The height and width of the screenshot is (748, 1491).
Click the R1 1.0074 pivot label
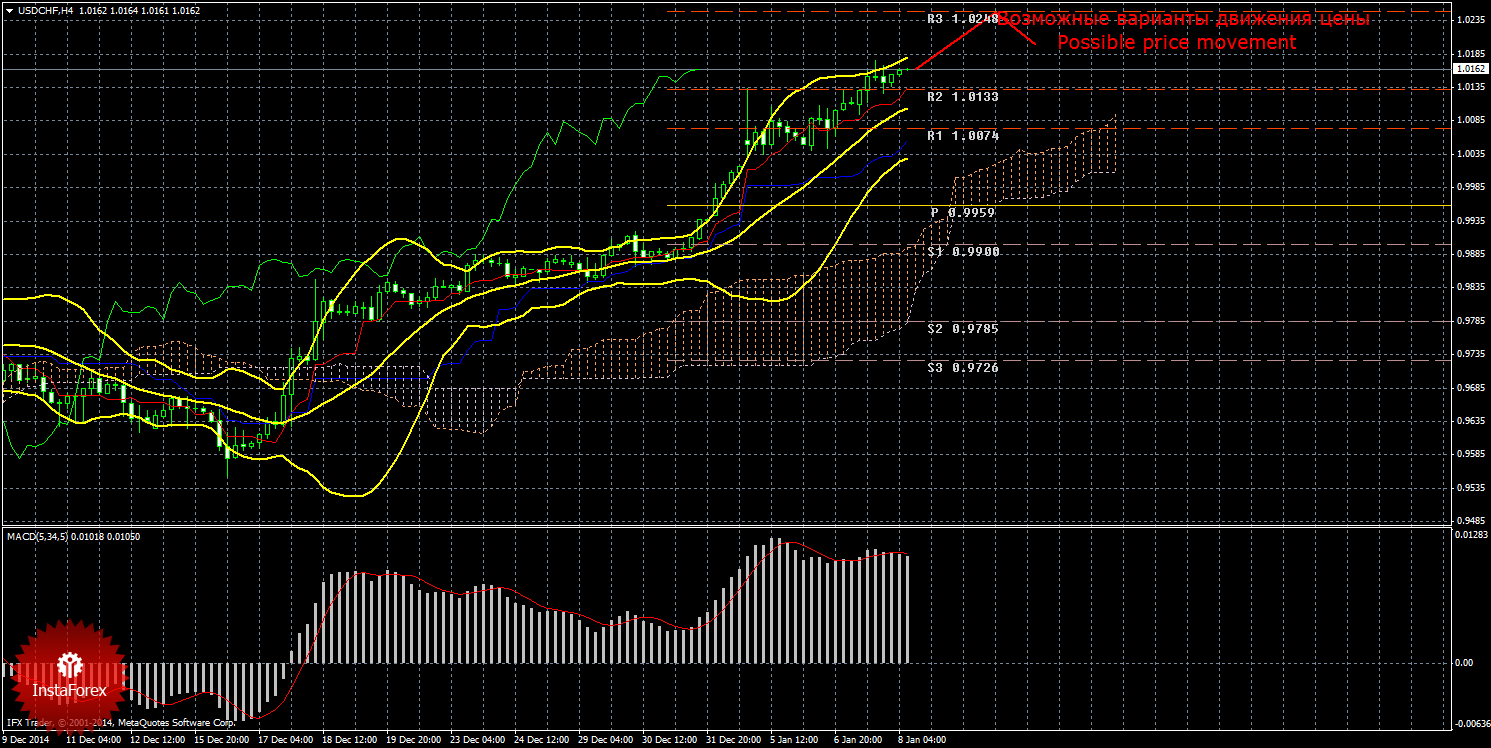962,135
